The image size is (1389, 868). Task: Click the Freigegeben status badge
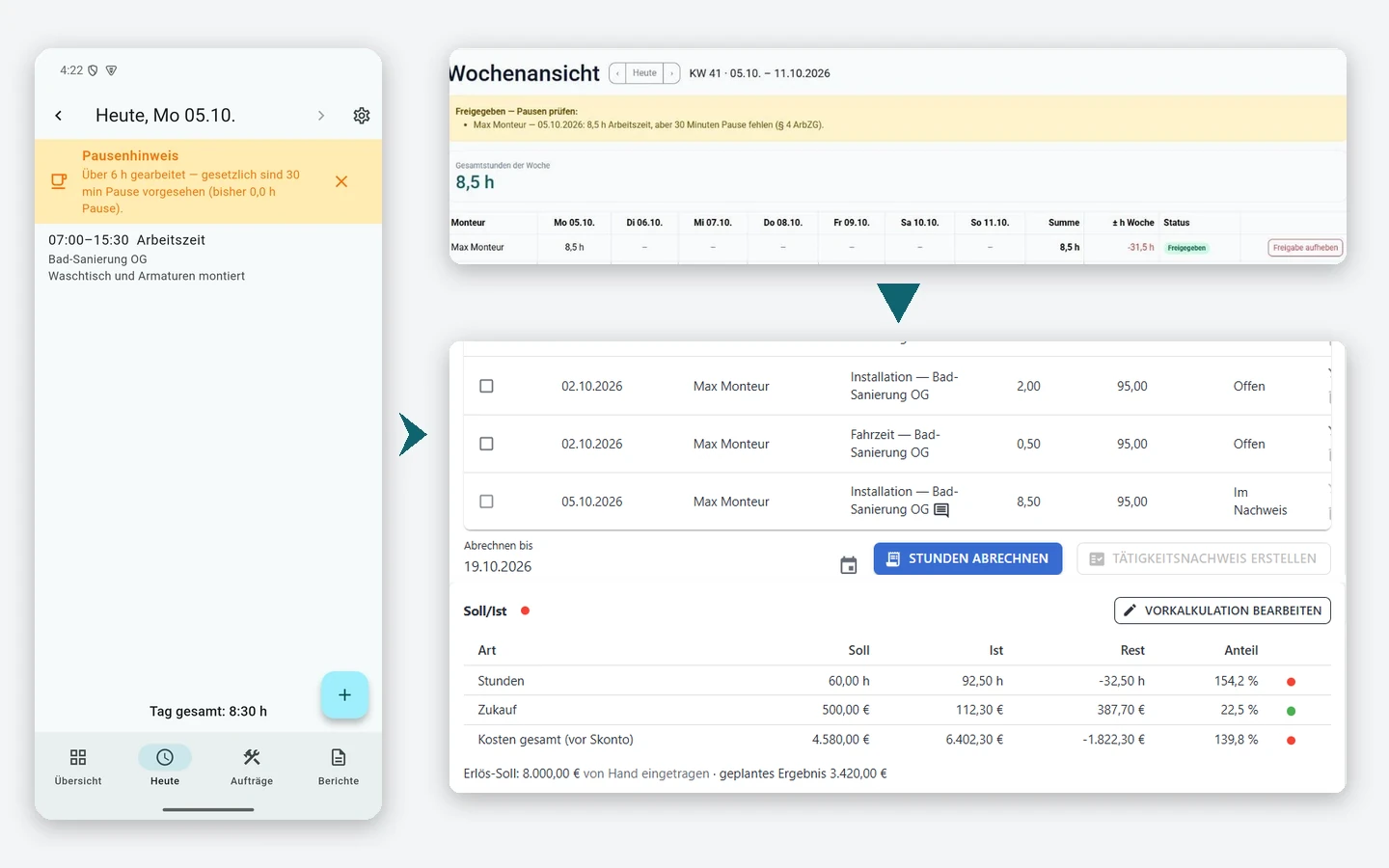coord(1186,248)
